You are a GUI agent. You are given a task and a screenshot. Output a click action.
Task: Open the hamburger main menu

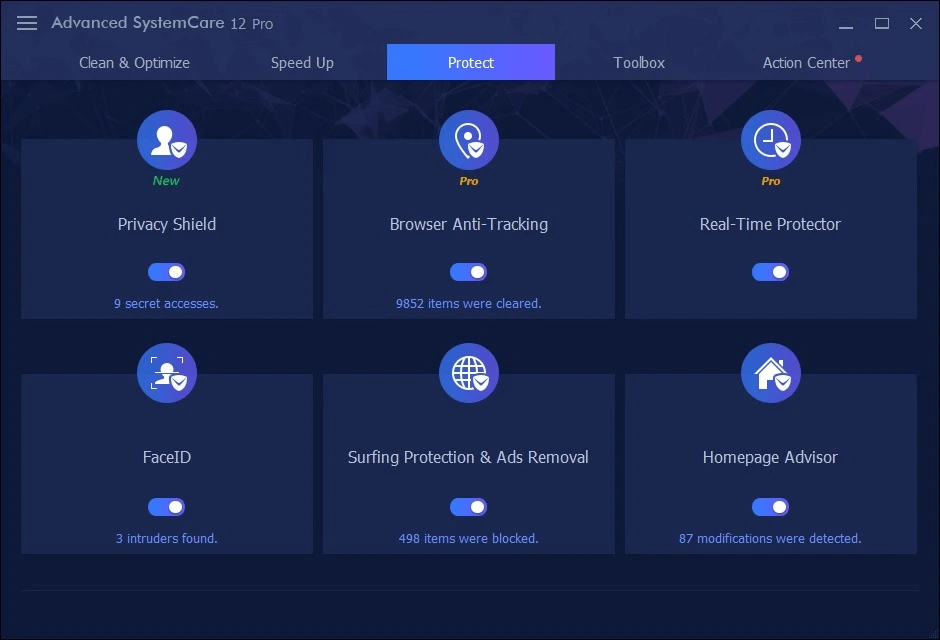click(x=27, y=23)
